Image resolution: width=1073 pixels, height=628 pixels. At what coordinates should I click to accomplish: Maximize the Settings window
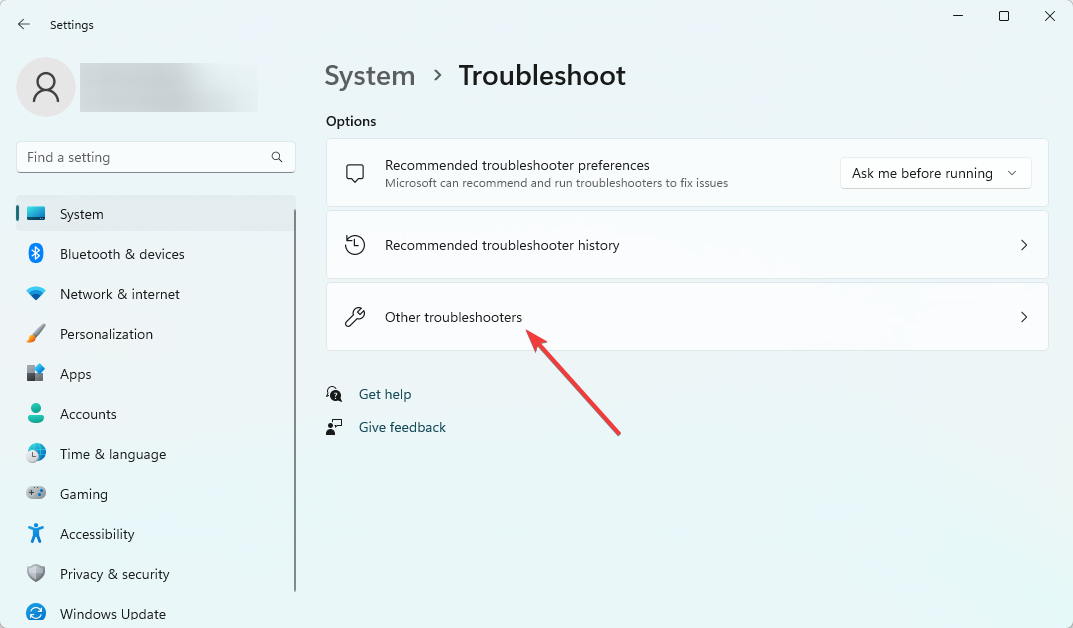(1004, 16)
